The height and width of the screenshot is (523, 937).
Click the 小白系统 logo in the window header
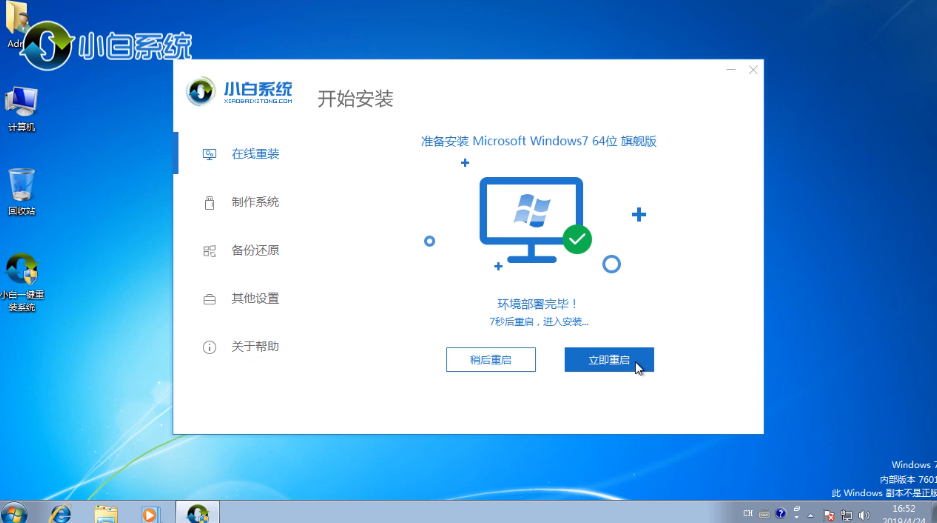tap(240, 92)
